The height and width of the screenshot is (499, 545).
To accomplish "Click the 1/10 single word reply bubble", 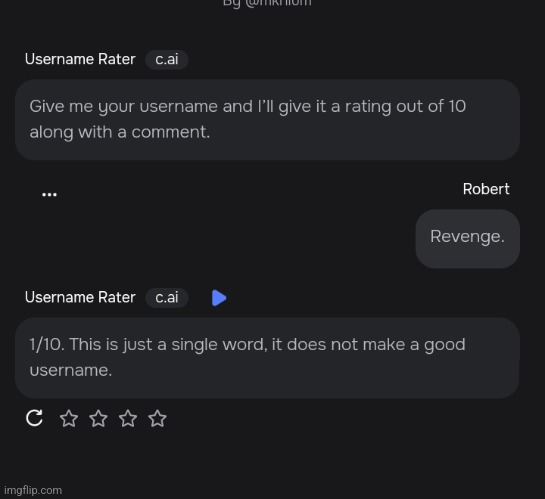I will pos(267,358).
